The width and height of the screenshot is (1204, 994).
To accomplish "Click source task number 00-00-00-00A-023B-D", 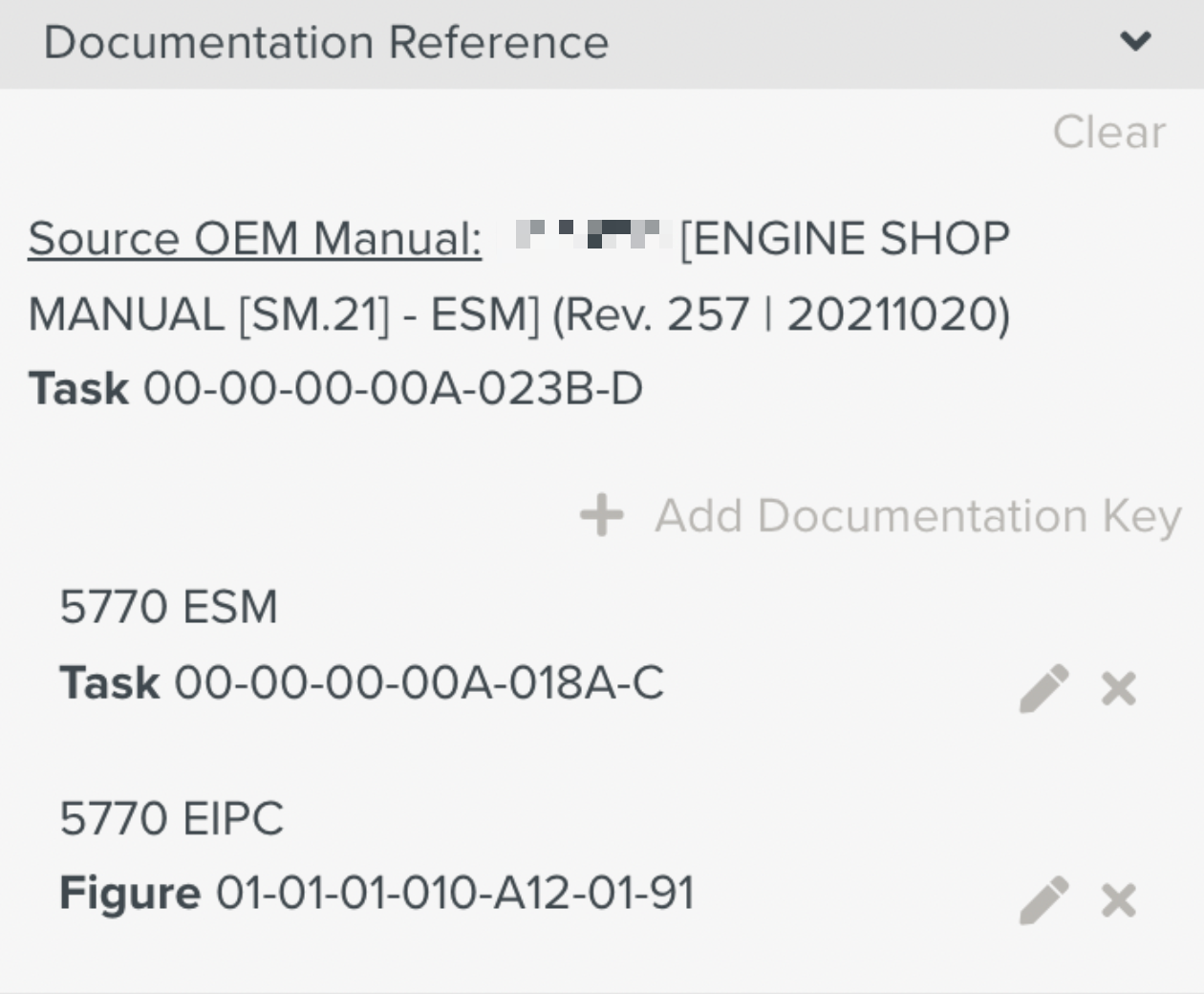I will coord(393,389).
